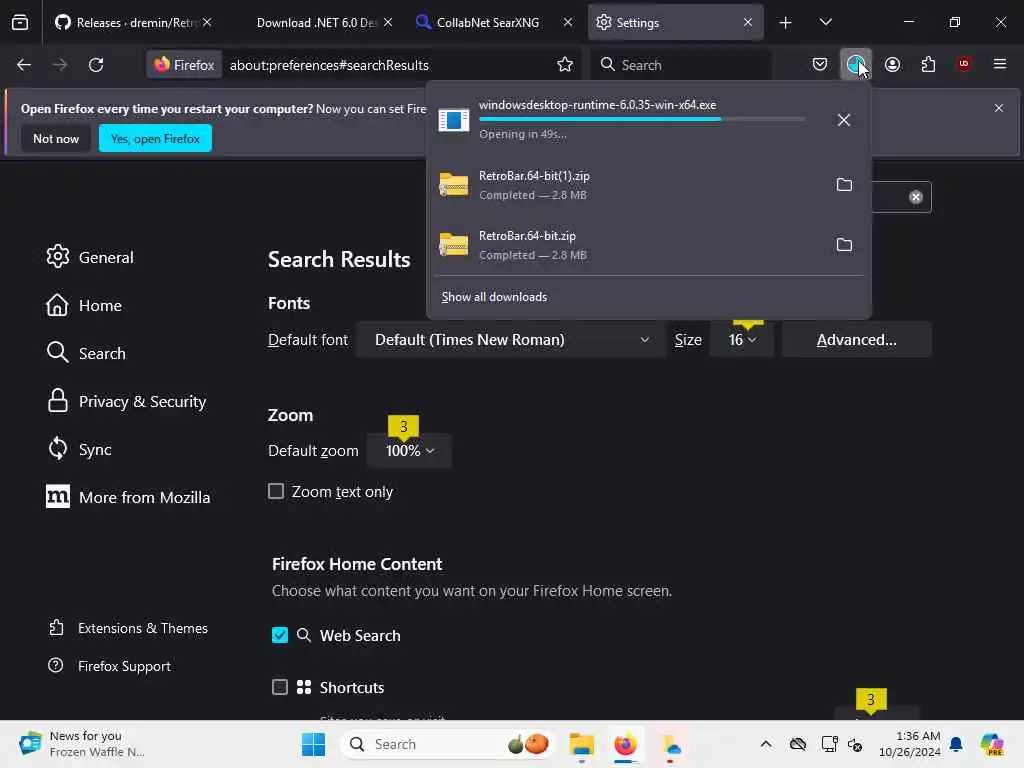
Task: Focus the address bar URL
Action: [x=329, y=65]
